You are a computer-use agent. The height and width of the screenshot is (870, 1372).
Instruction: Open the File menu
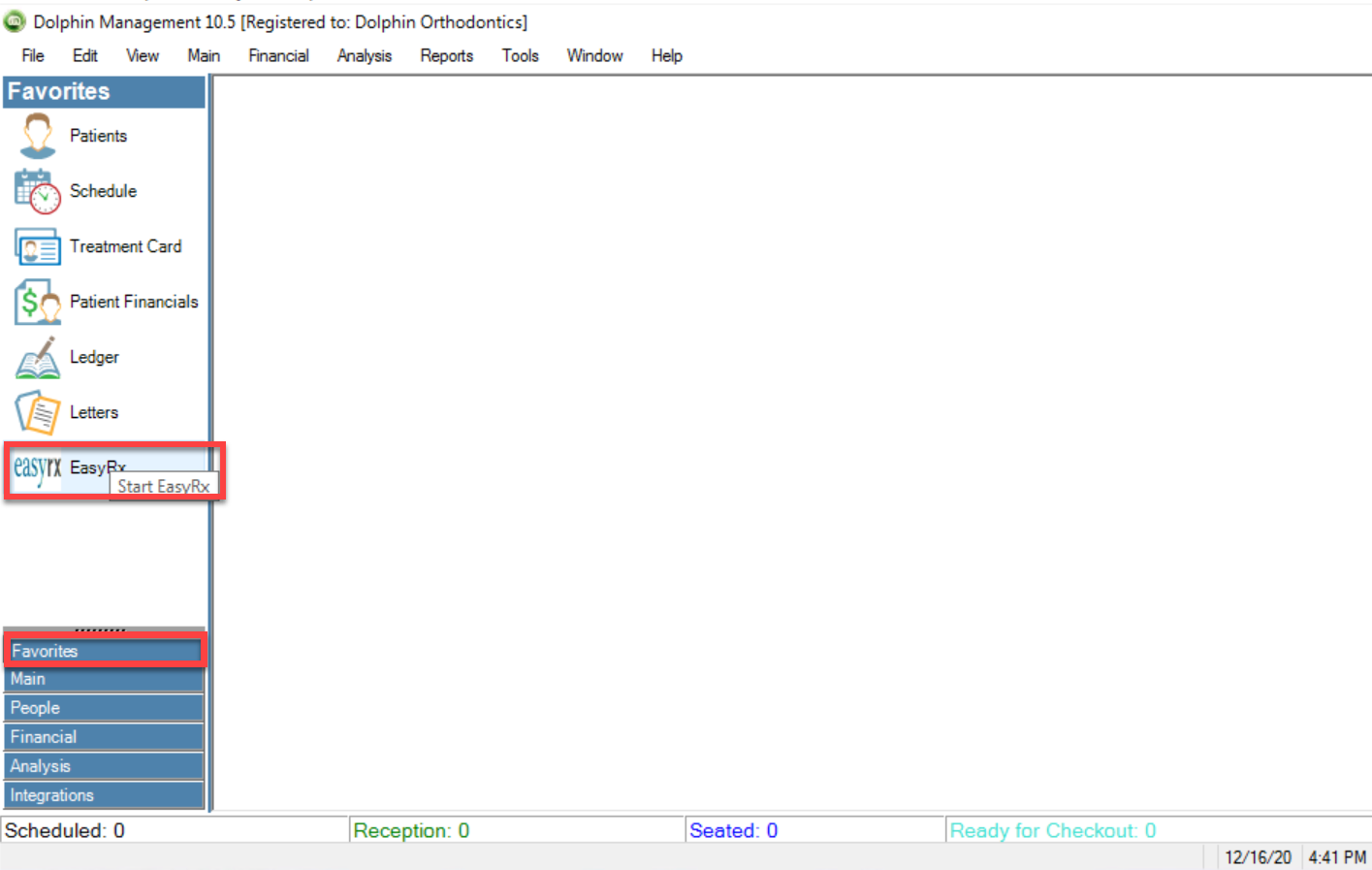(33, 56)
